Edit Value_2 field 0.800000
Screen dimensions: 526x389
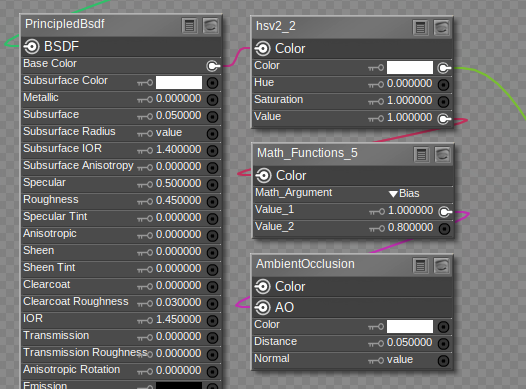pos(410,228)
